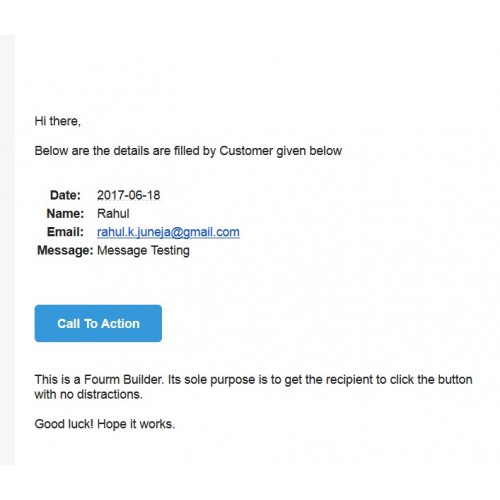
Task: Click the 'with no distractions.' line
Action: [89, 394]
